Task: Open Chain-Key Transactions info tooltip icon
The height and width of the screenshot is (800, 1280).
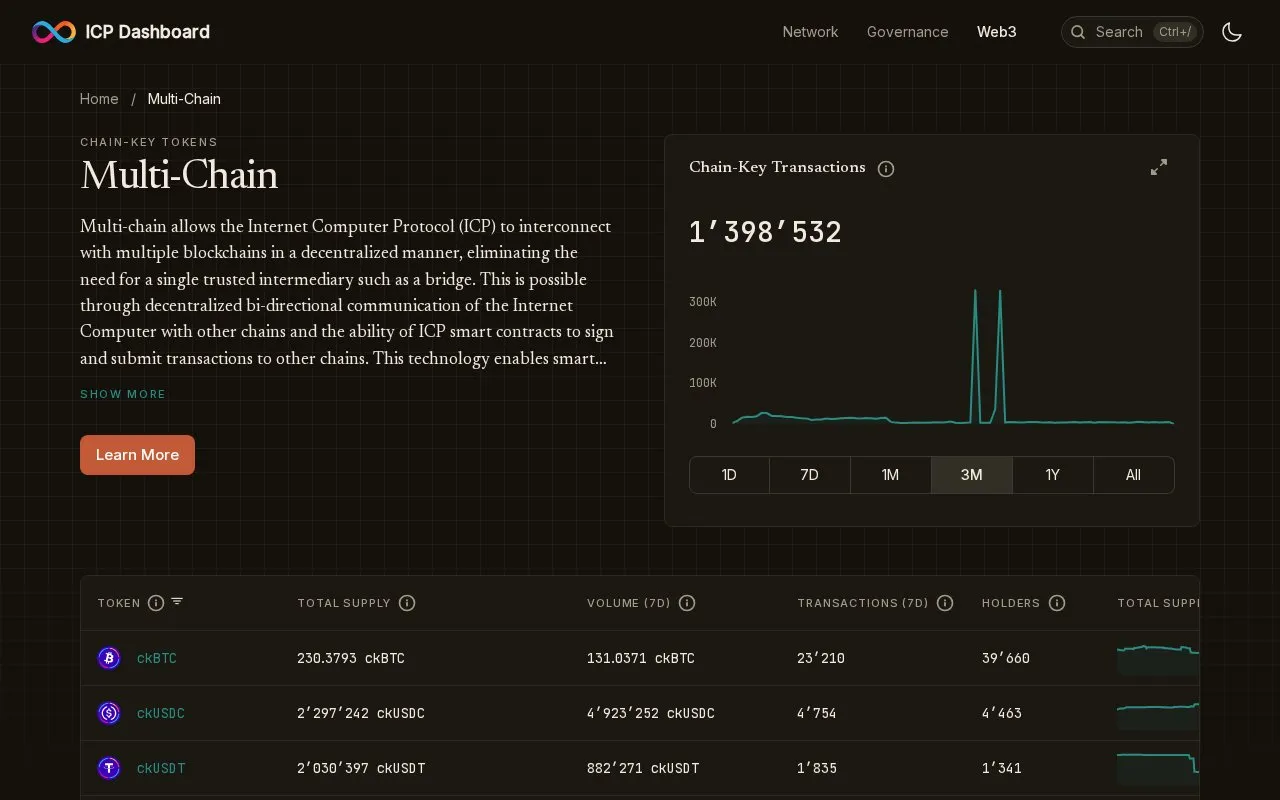Action: pos(886,168)
